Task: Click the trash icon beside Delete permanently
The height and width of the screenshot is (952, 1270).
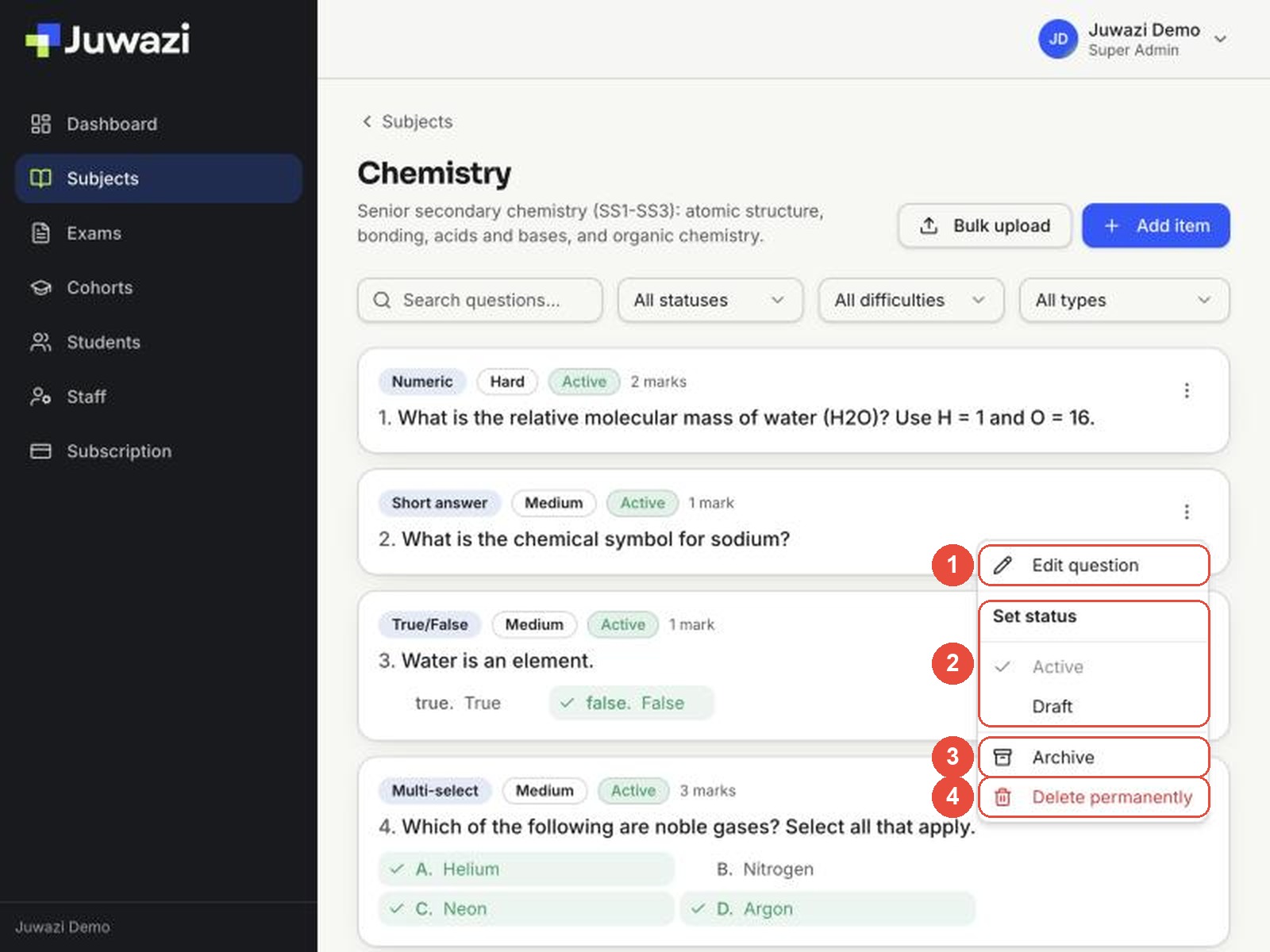Action: coord(1003,797)
